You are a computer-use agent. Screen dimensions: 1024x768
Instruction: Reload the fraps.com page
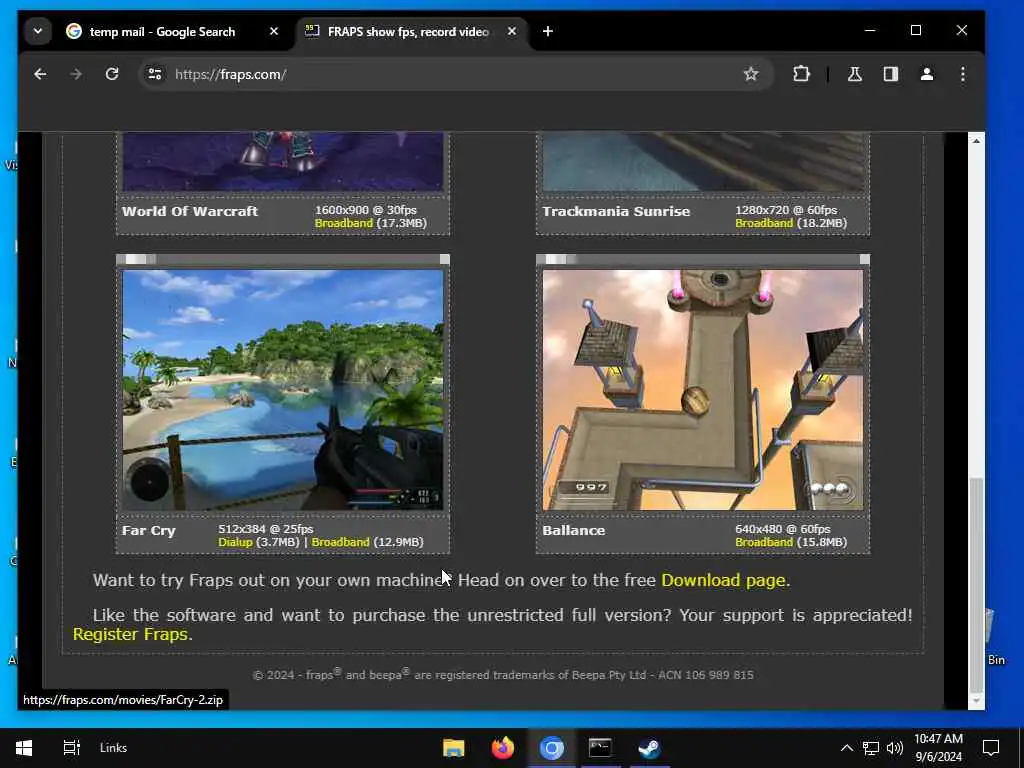tap(112, 74)
